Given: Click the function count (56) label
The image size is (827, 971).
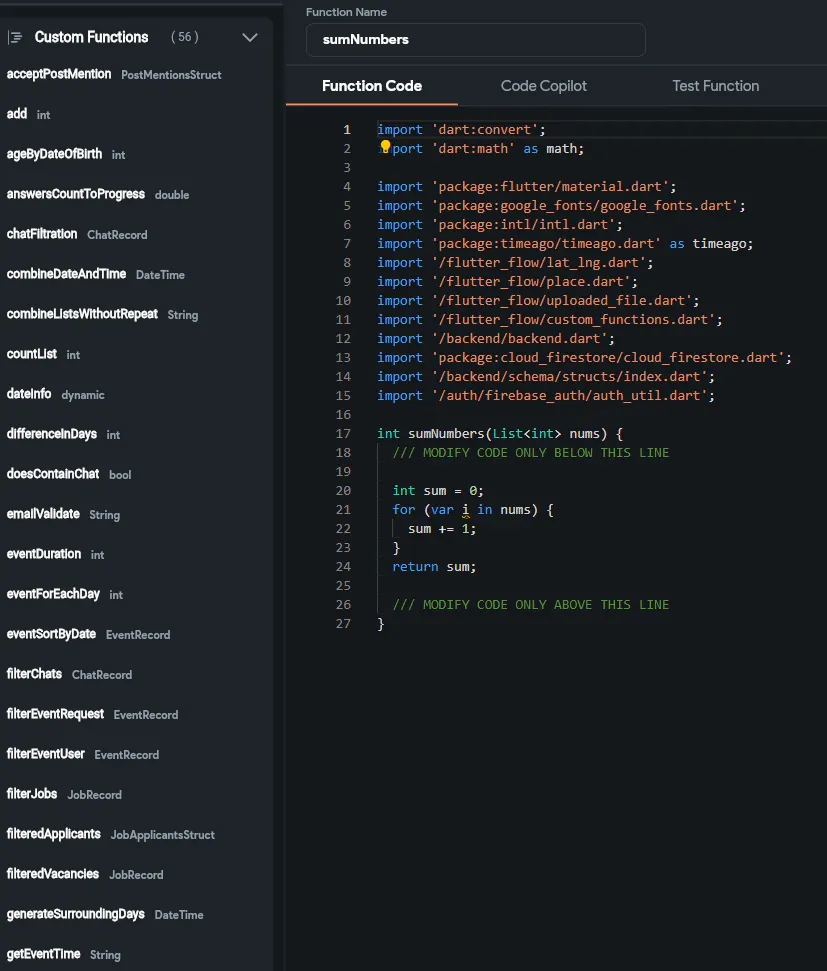Looking at the screenshot, I should tap(185, 37).
